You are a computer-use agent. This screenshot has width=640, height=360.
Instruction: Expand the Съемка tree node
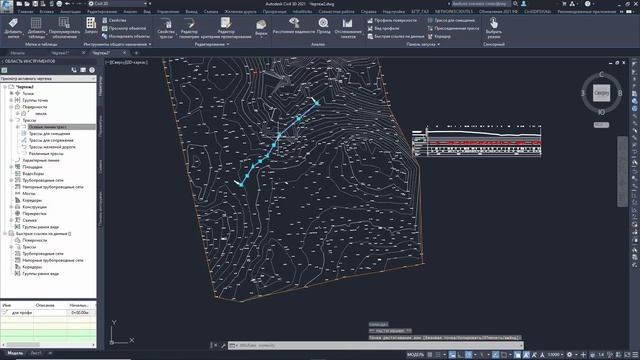click(11, 220)
